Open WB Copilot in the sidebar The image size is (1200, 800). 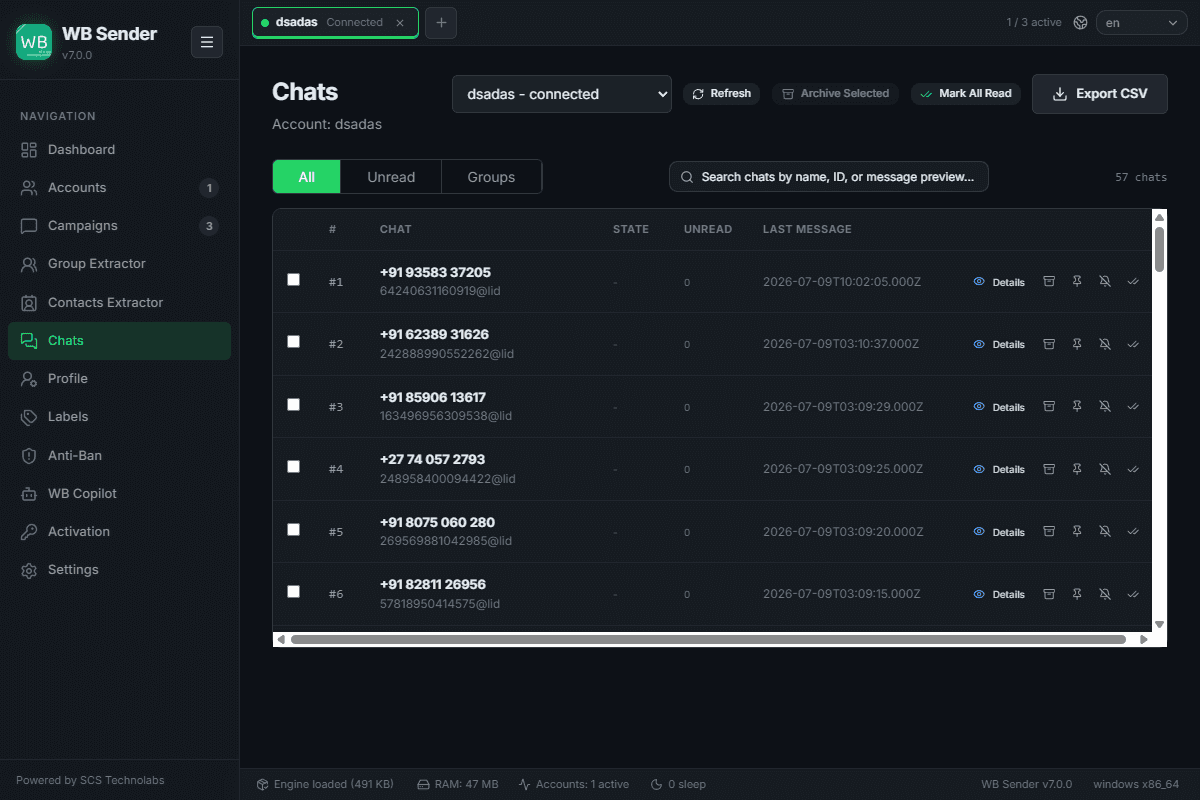[119, 494]
